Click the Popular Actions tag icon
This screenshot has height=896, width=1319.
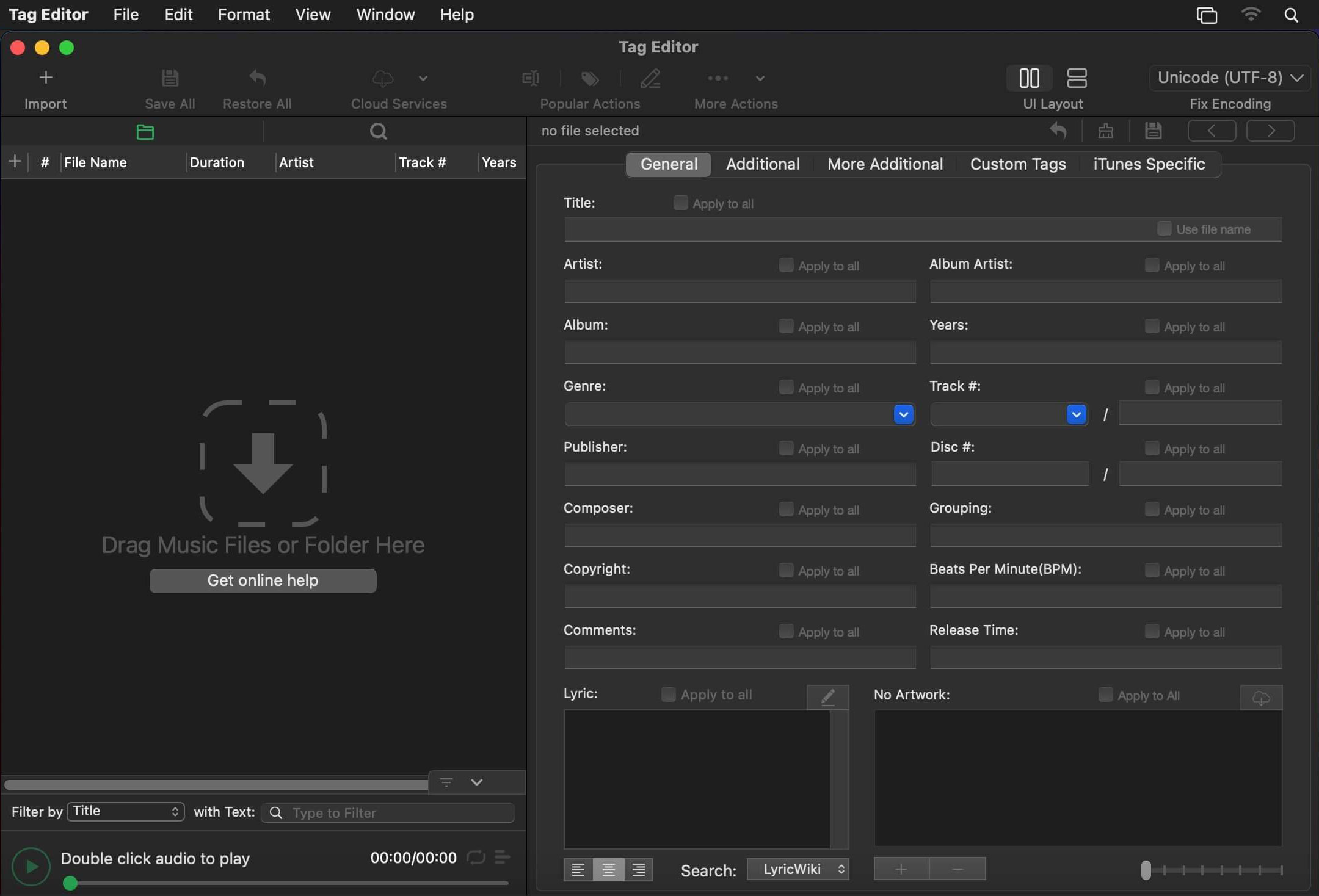click(589, 78)
